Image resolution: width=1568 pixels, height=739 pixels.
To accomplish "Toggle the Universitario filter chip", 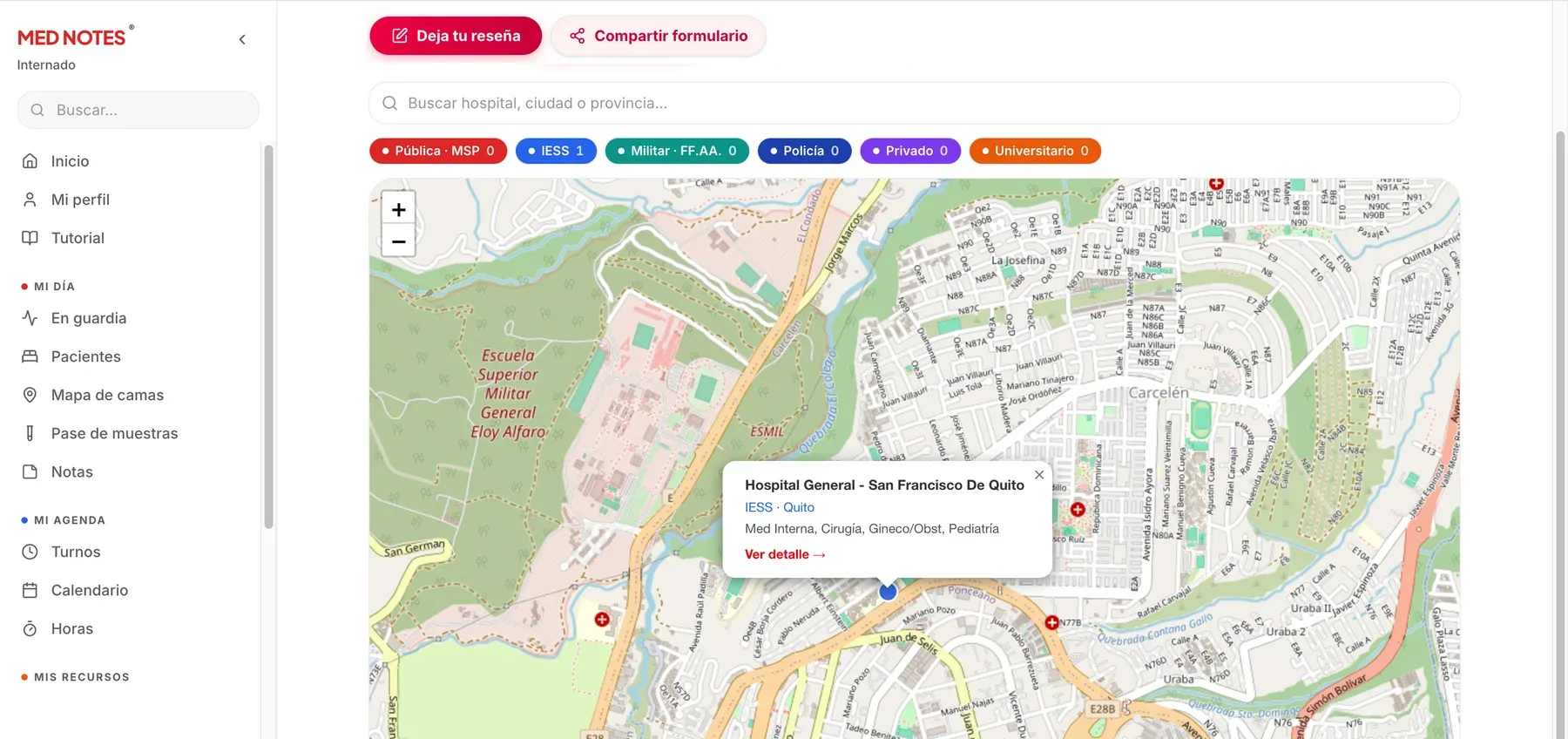I will click(1035, 151).
